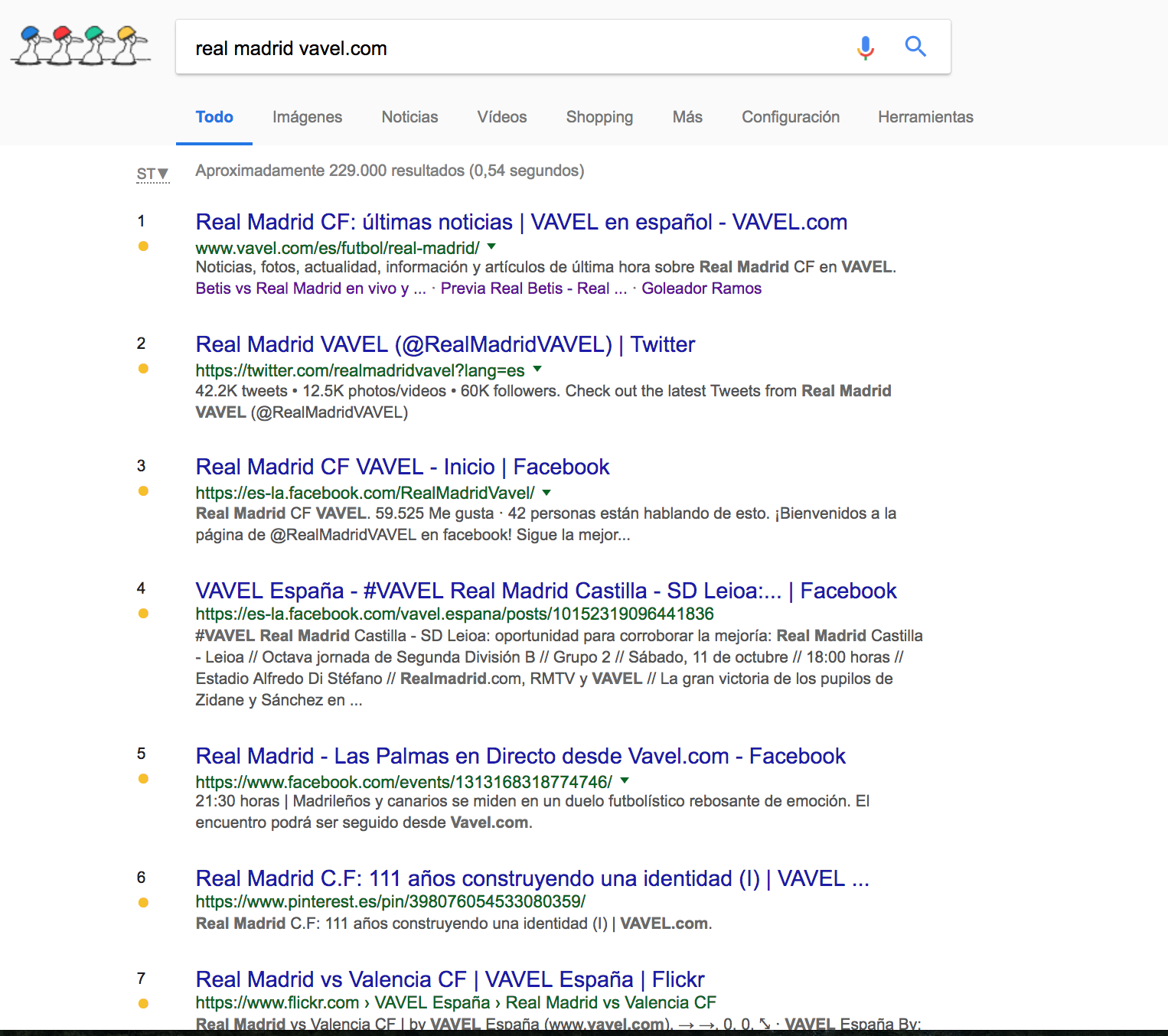This screenshot has height=1036, width=1168.
Task: Click the 'Aproximadamente 229.000 resultados' stats text
Action: coord(390,171)
